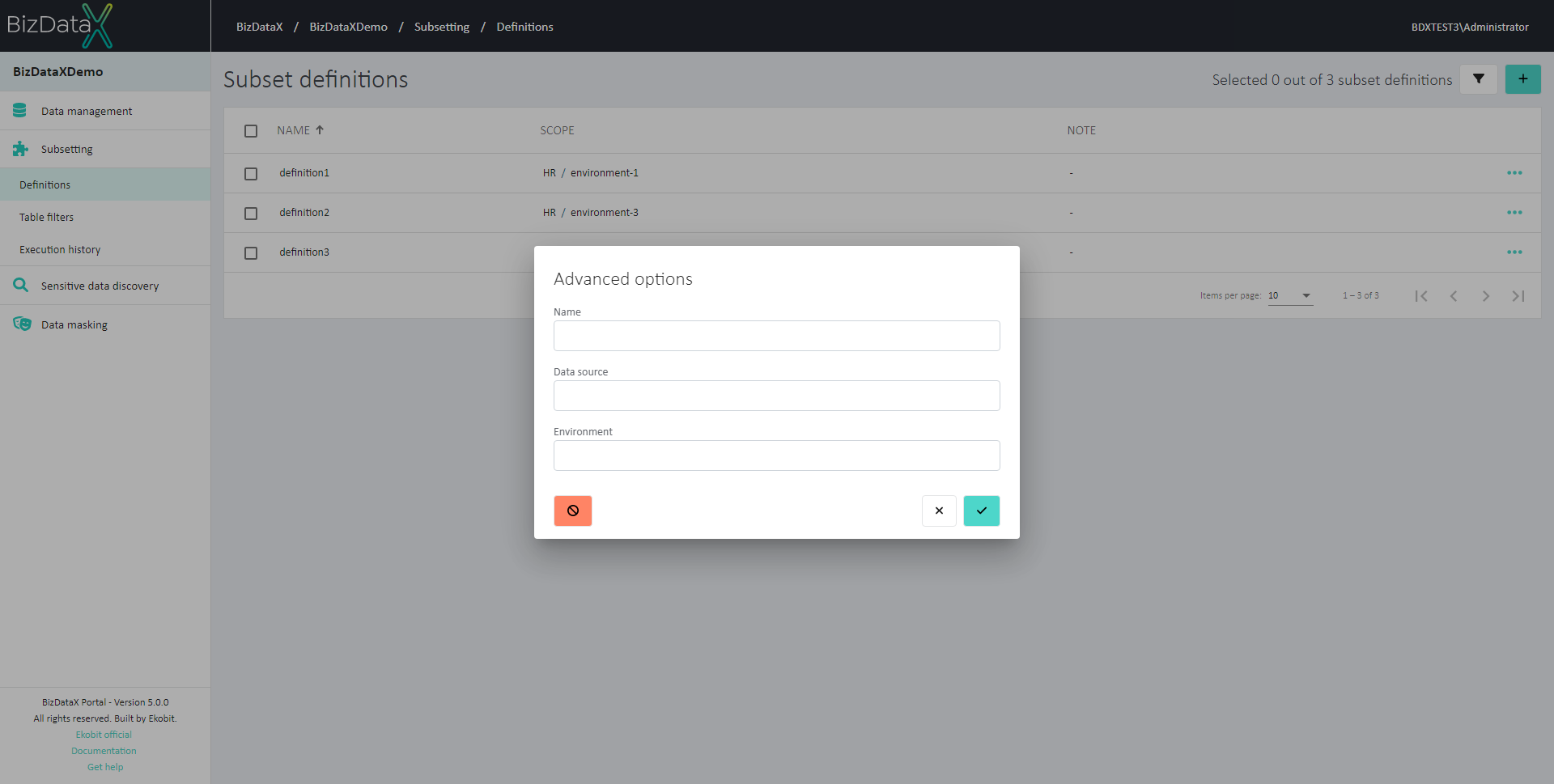Click the Data source input field

click(777, 396)
